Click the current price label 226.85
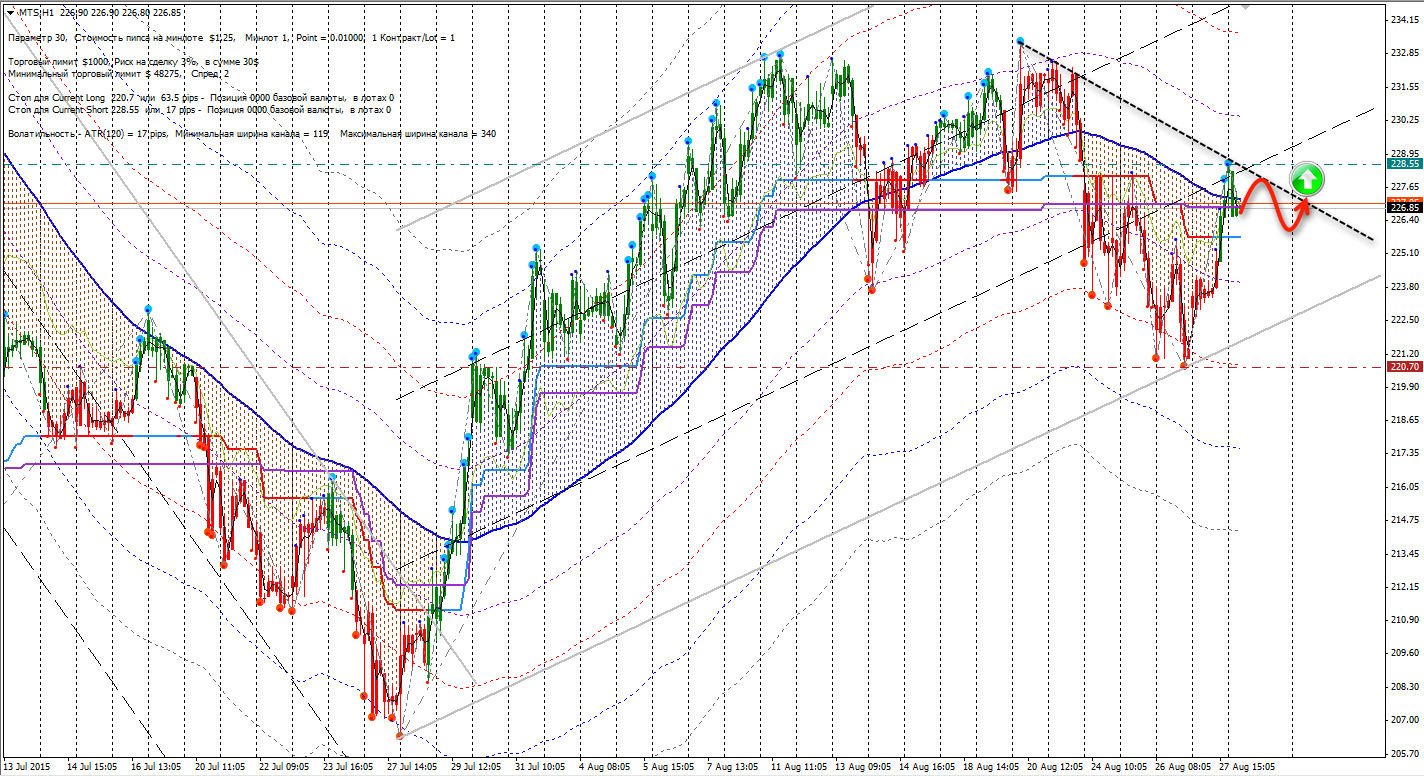 point(1405,207)
